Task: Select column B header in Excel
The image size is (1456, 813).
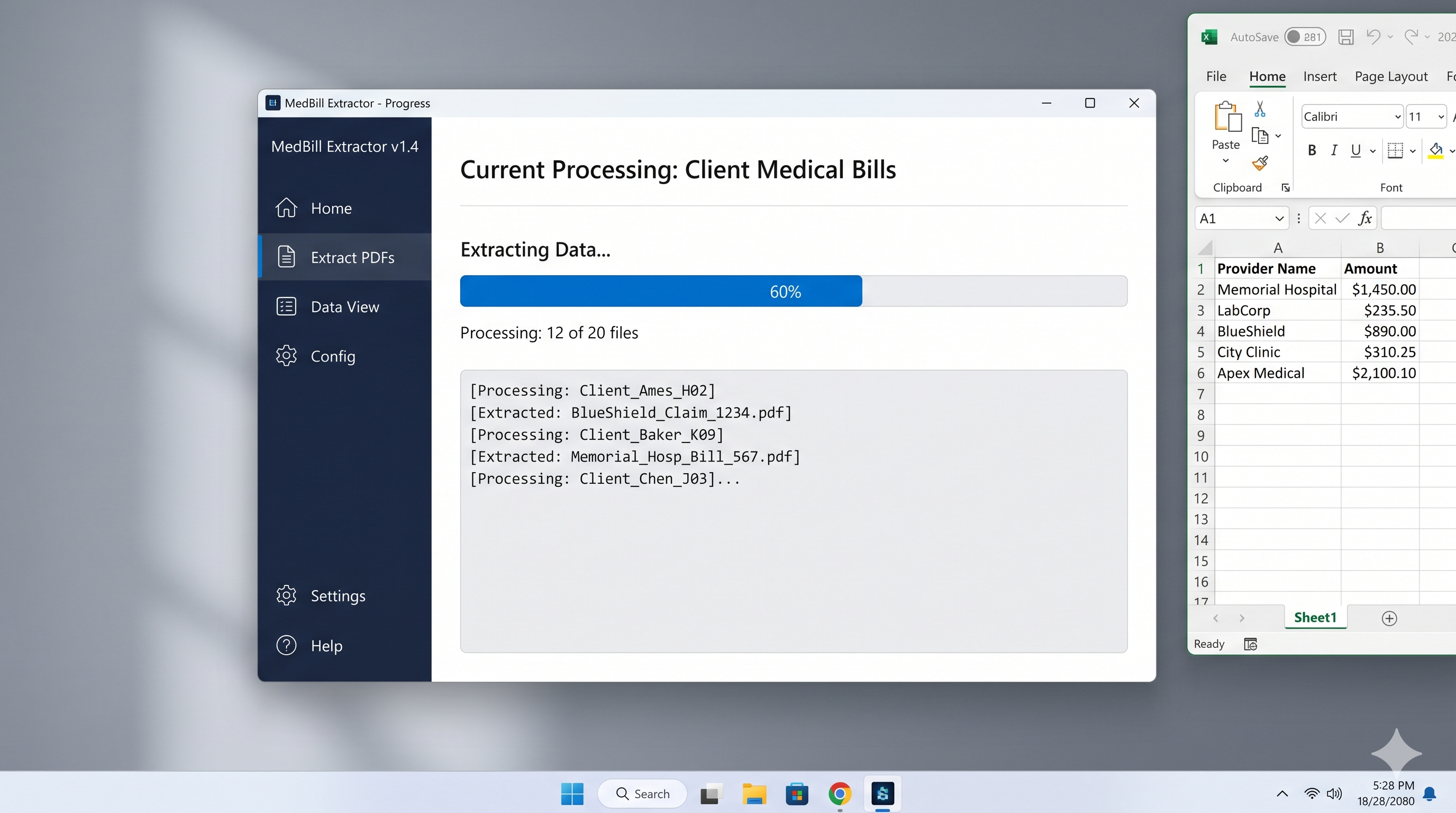Action: click(1380, 248)
